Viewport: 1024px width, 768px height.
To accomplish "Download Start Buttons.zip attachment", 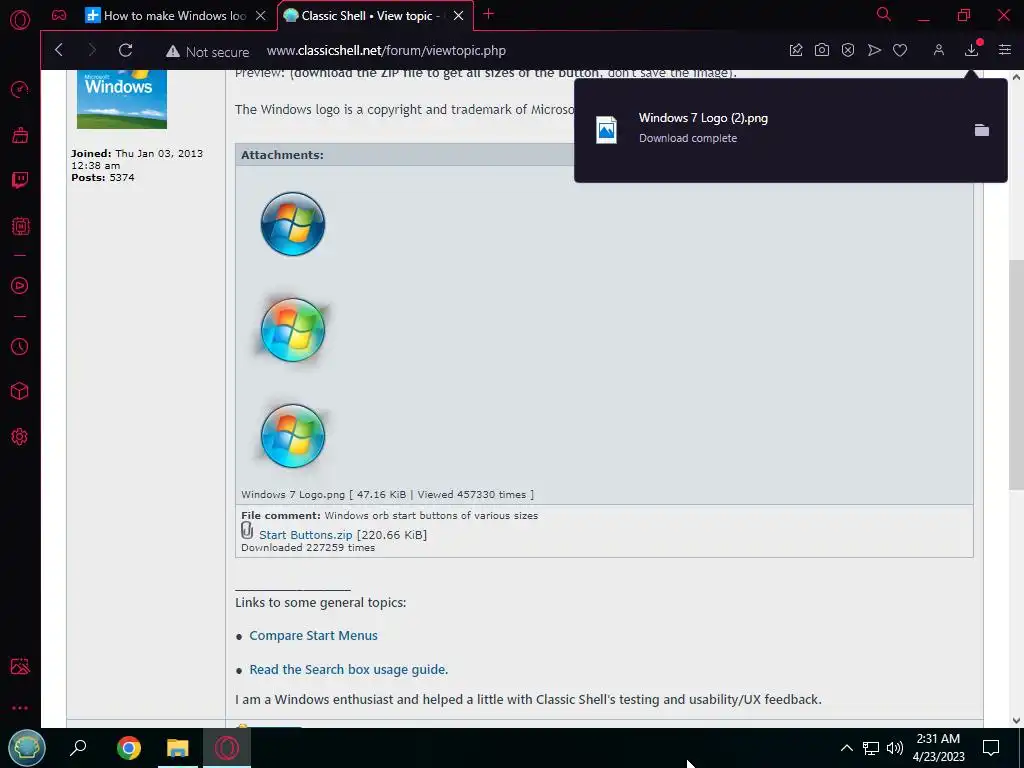I will click(x=306, y=535).
